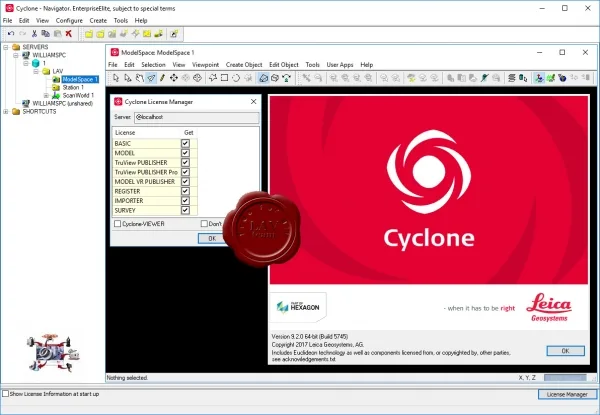Click the Cut scissors icon
600x415 pixels.
click(34, 34)
